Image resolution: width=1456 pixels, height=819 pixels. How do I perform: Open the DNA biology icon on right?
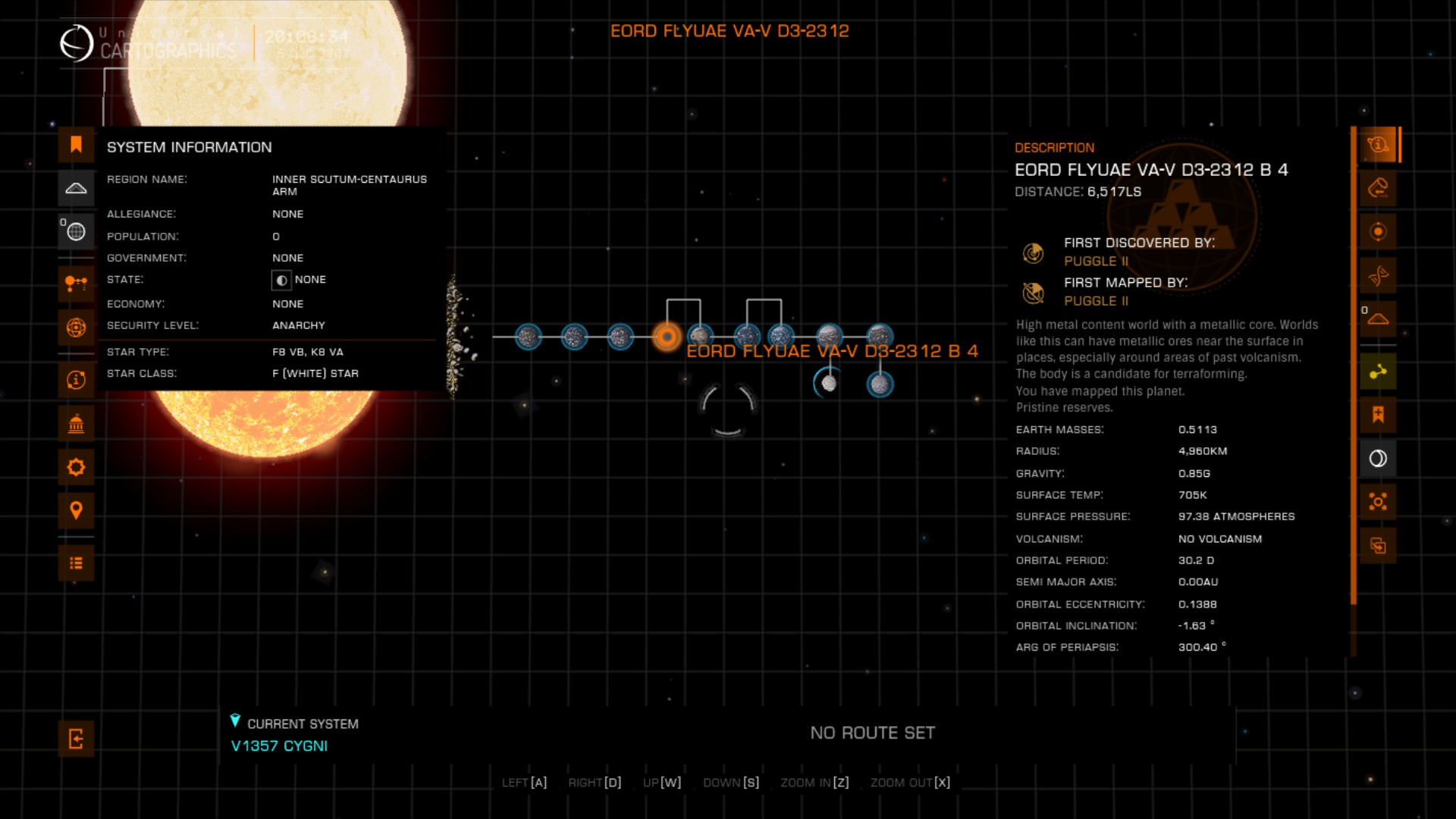pyautogui.click(x=1378, y=275)
